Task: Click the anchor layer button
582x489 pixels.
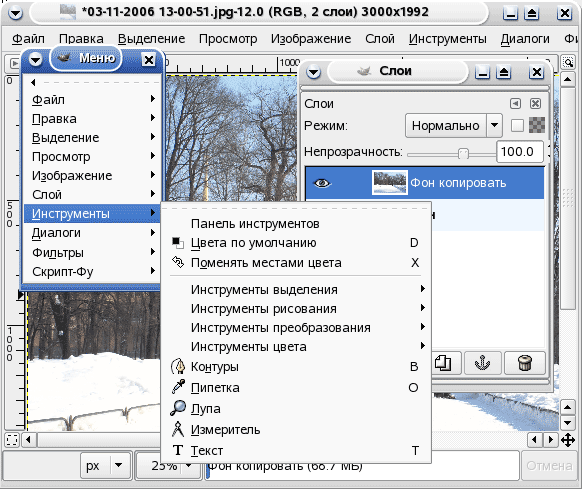Action: coord(482,363)
